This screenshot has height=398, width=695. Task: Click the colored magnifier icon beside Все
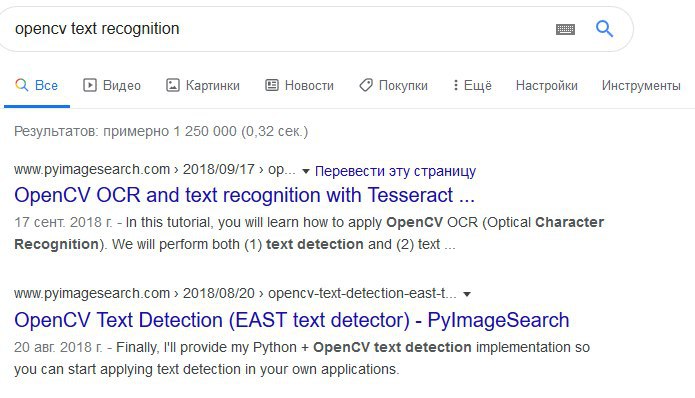[22, 85]
